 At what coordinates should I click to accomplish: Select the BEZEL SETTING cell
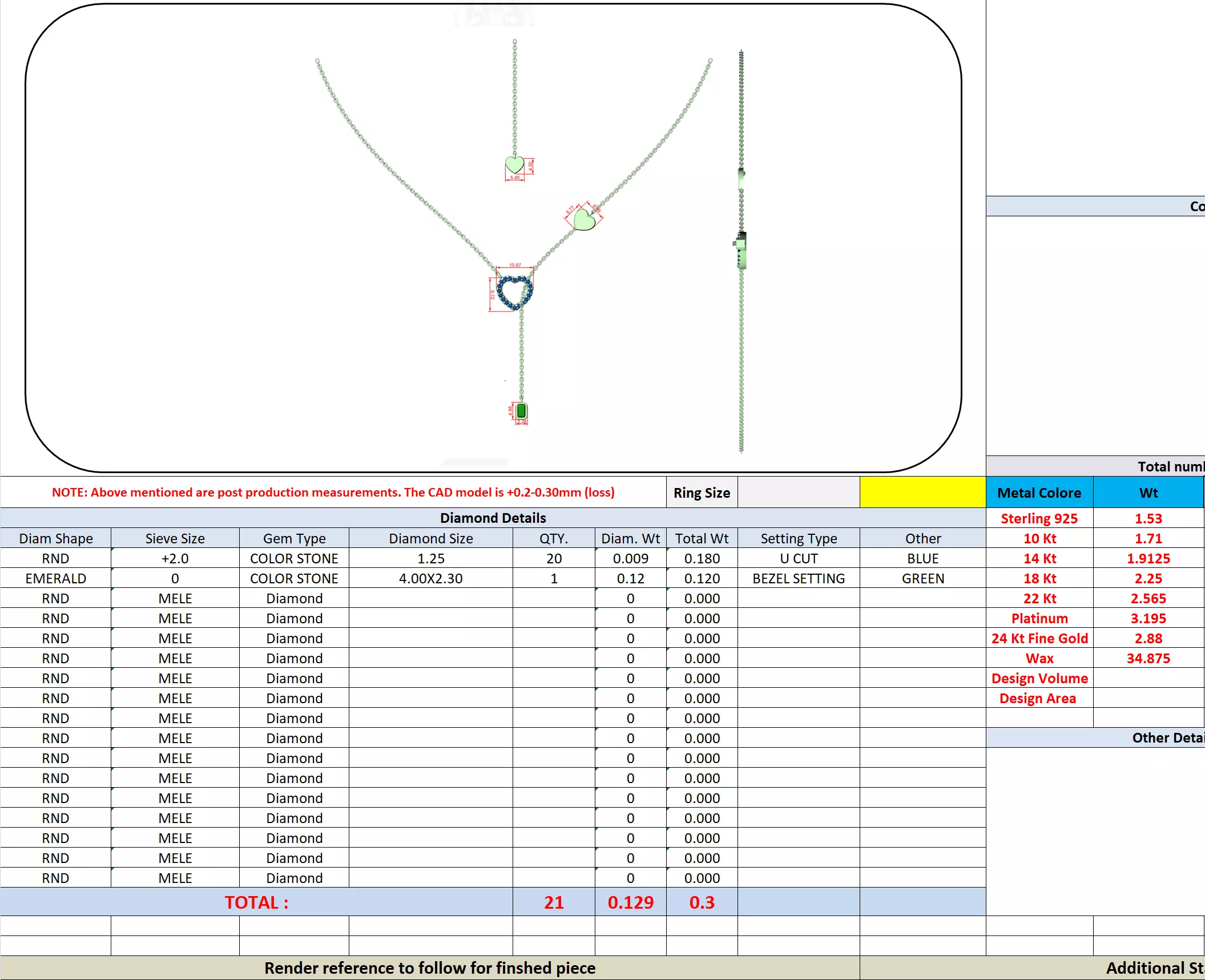[798, 578]
